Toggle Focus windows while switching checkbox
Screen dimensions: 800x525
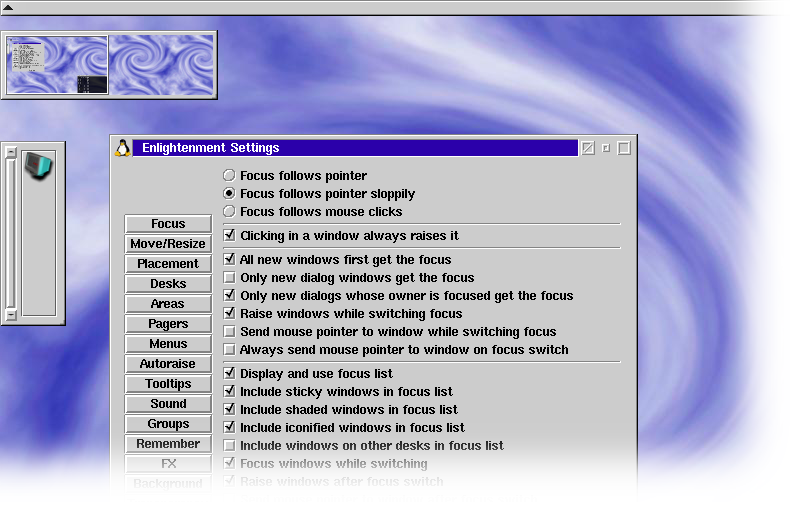(x=230, y=463)
